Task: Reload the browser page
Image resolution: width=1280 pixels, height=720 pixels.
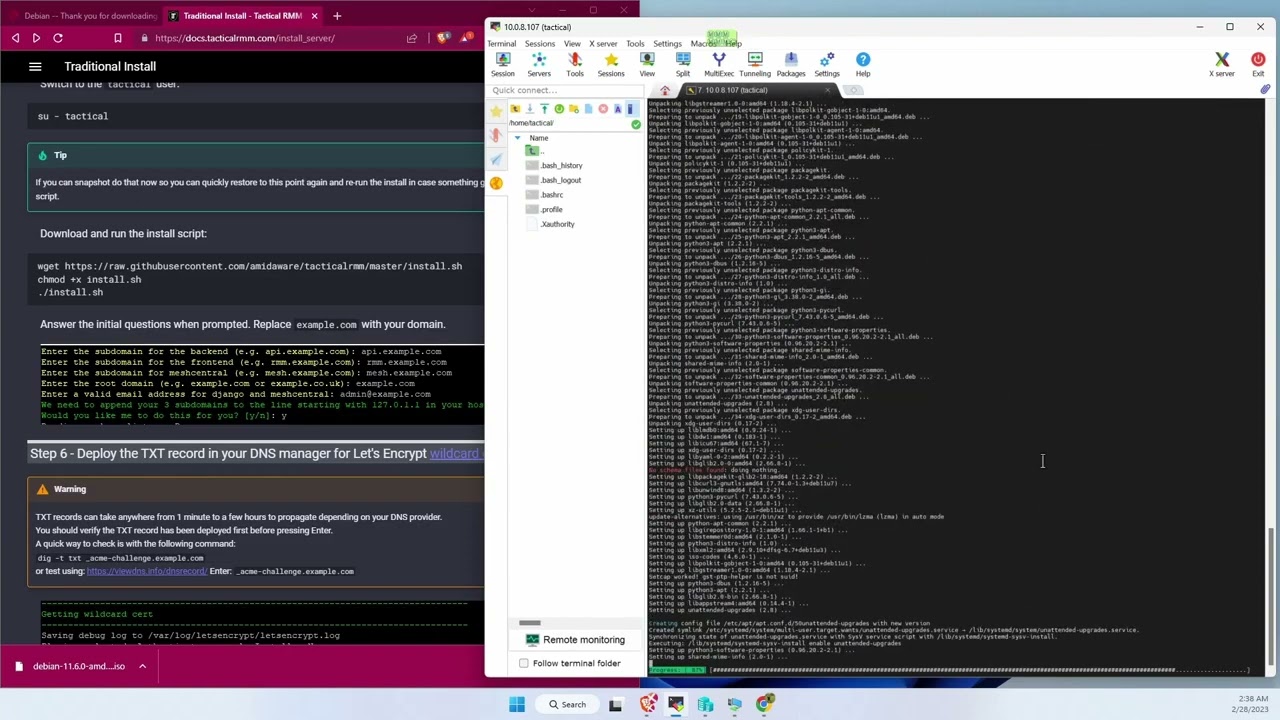Action: 58,38
